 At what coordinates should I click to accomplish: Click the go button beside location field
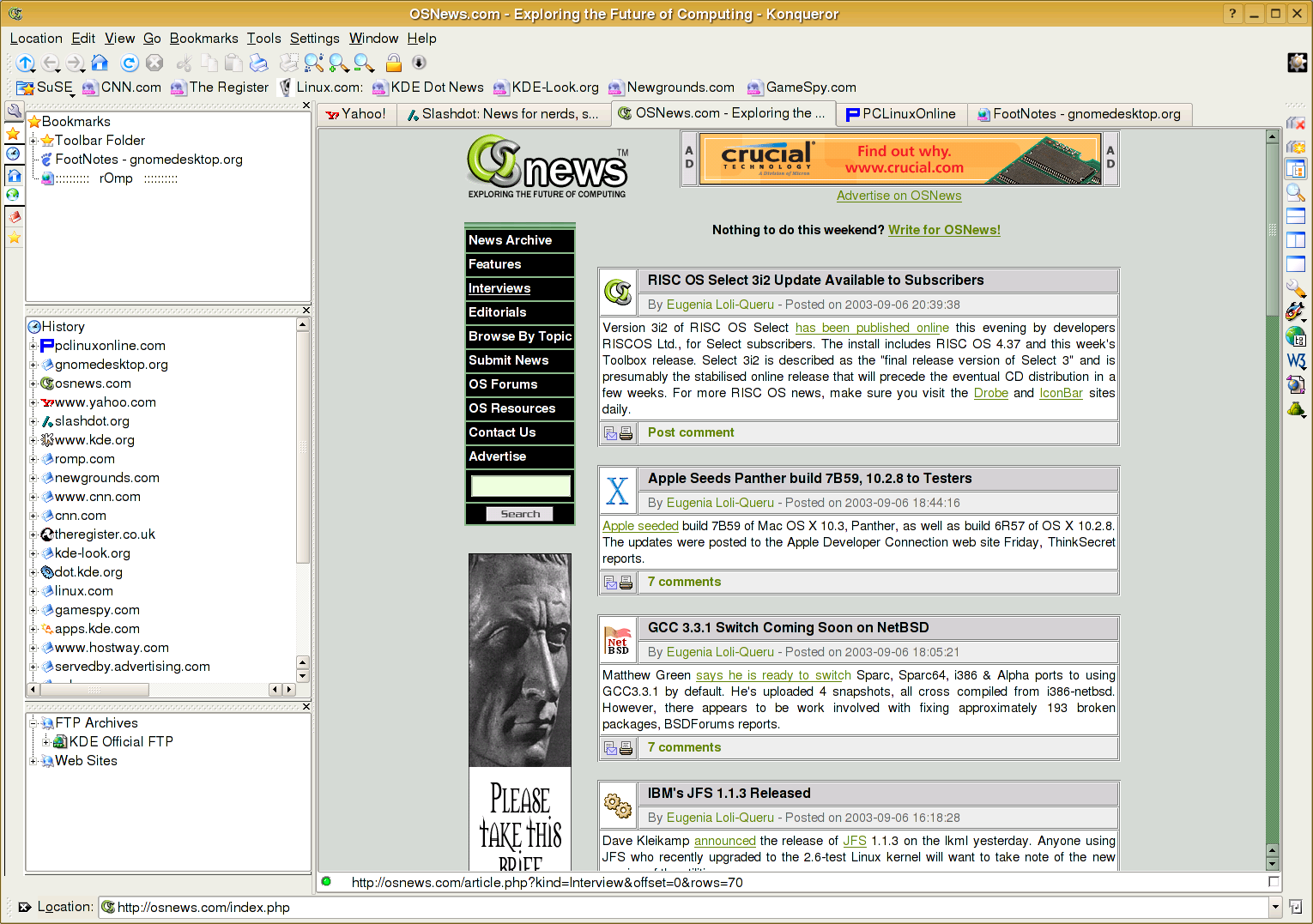pos(1296,907)
